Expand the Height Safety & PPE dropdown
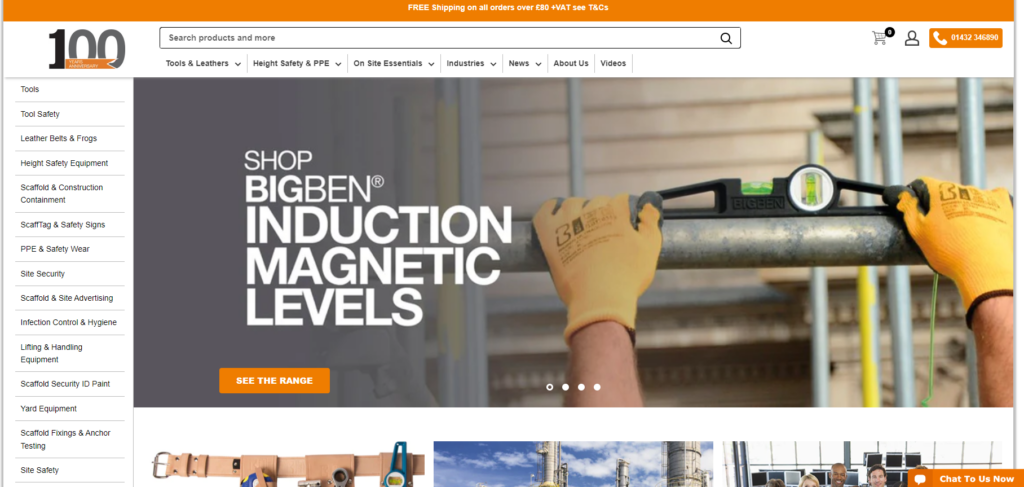Image resolution: width=1024 pixels, height=487 pixels. tap(297, 63)
